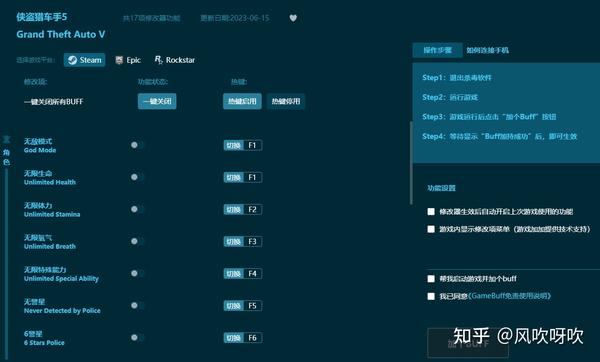
Task: Click the 功能设置 heading
Action: (x=441, y=188)
